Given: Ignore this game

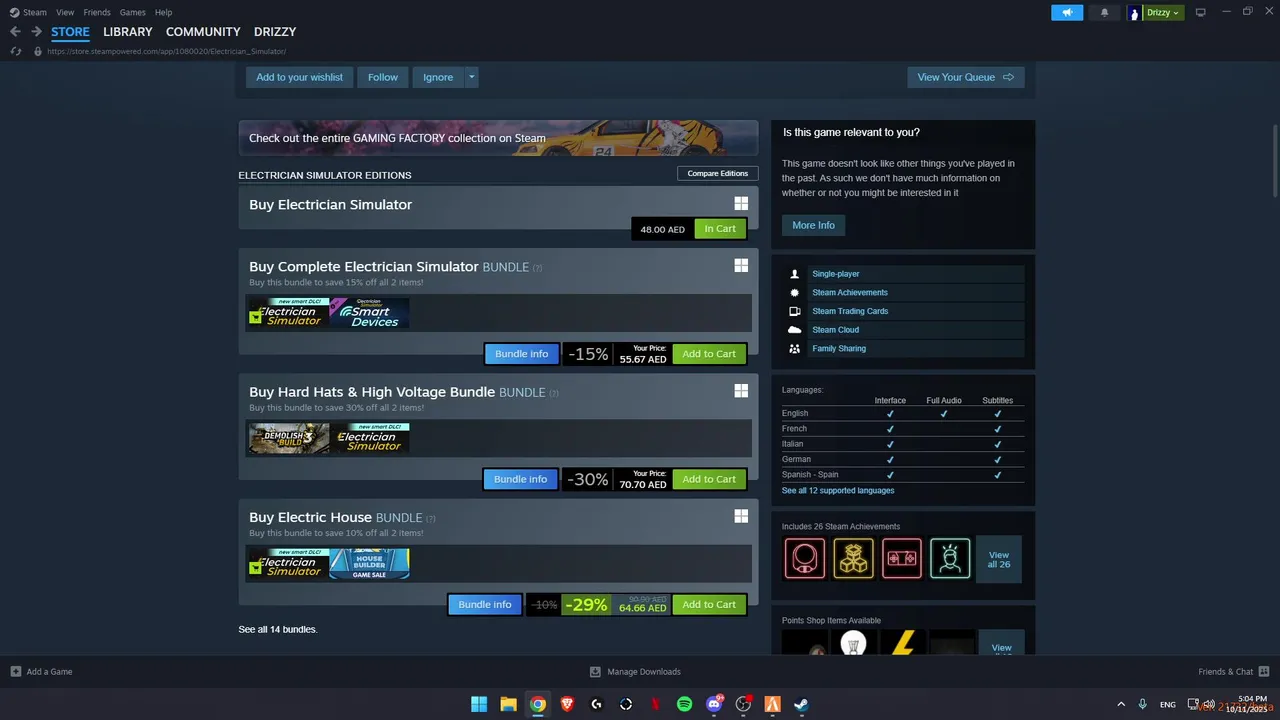Looking at the screenshot, I should pyautogui.click(x=438, y=77).
